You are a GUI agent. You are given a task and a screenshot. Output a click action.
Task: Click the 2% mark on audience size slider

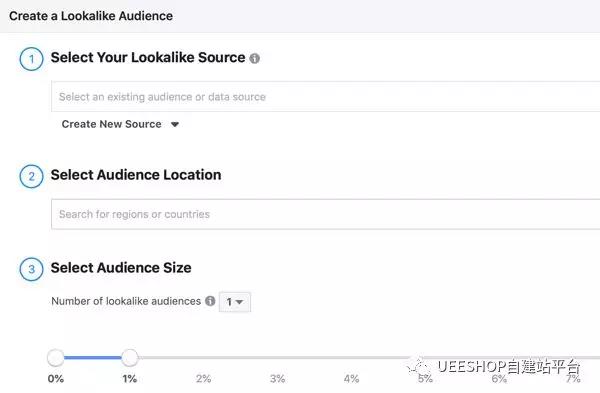[x=204, y=379]
